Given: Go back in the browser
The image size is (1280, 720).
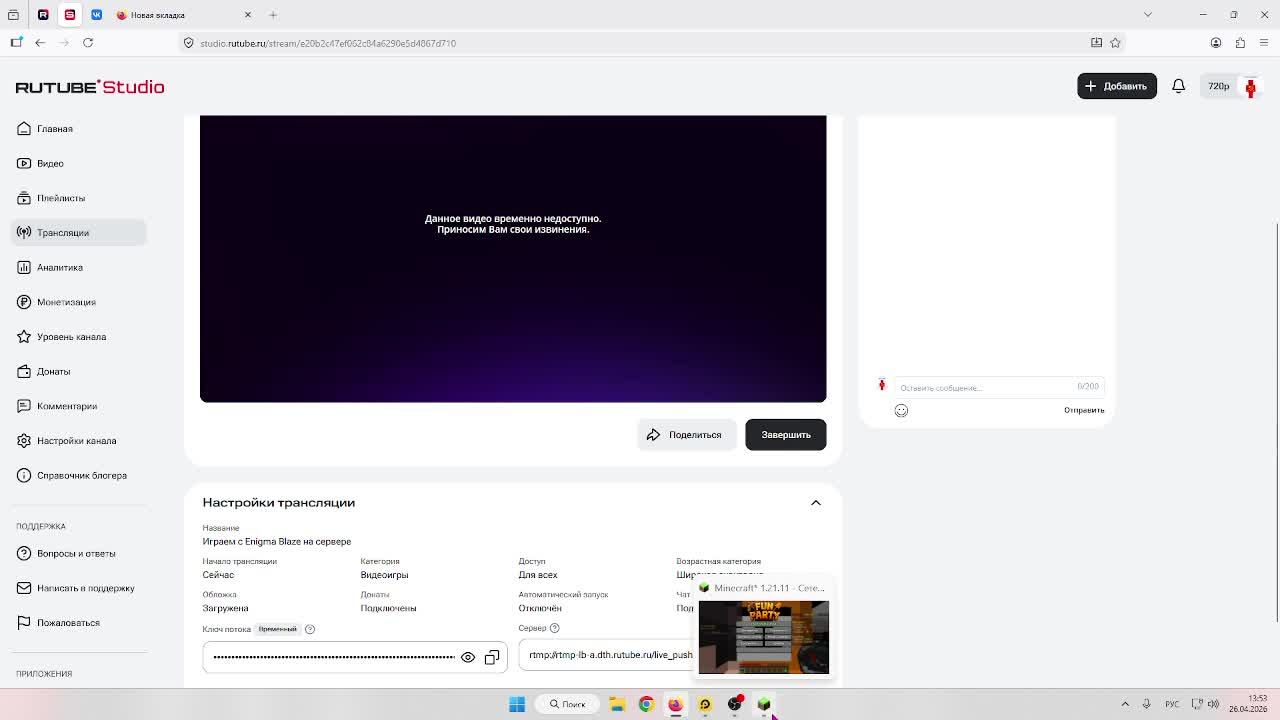Looking at the screenshot, I should 40,43.
